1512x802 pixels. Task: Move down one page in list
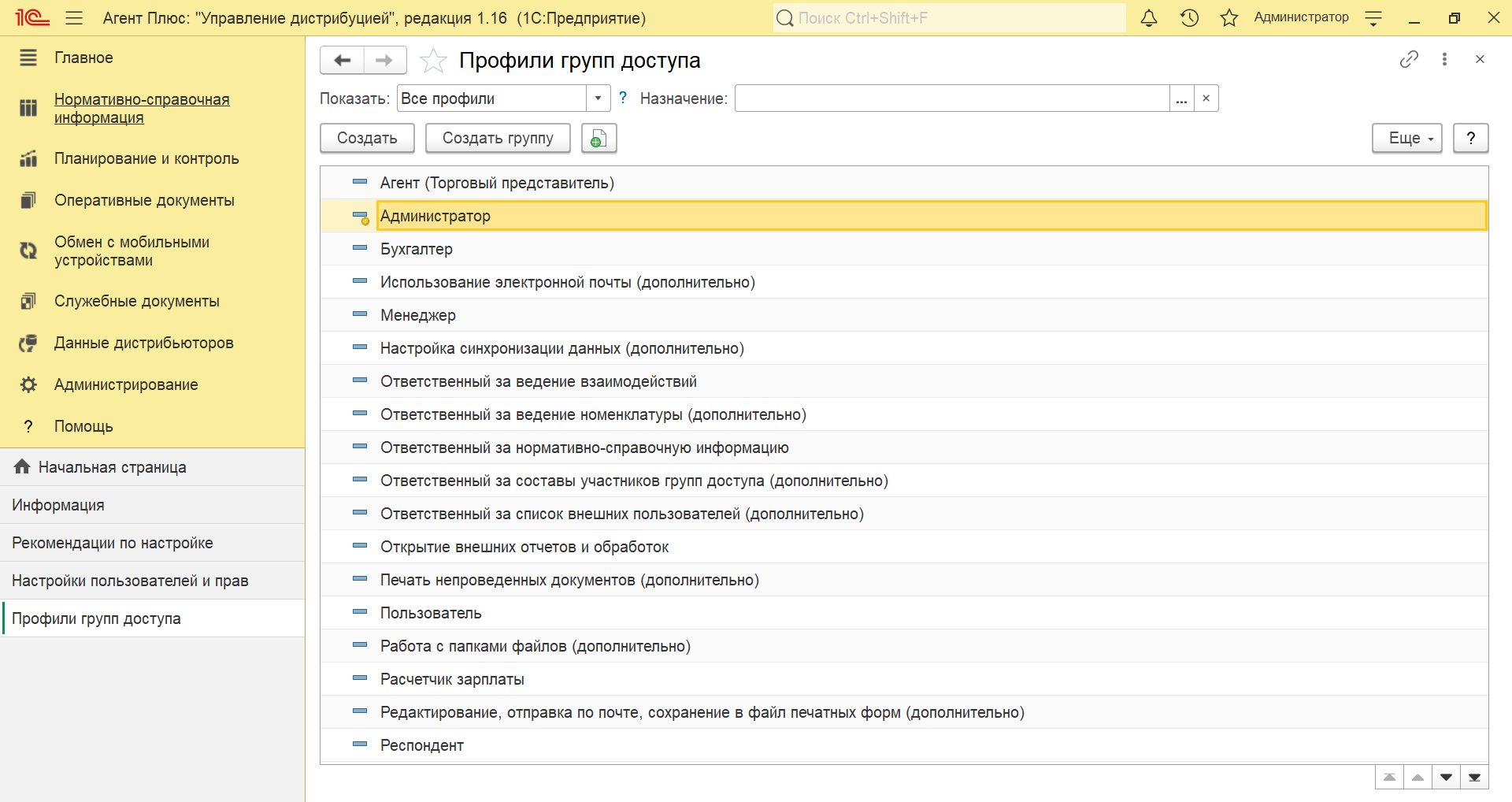(x=1446, y=778)
